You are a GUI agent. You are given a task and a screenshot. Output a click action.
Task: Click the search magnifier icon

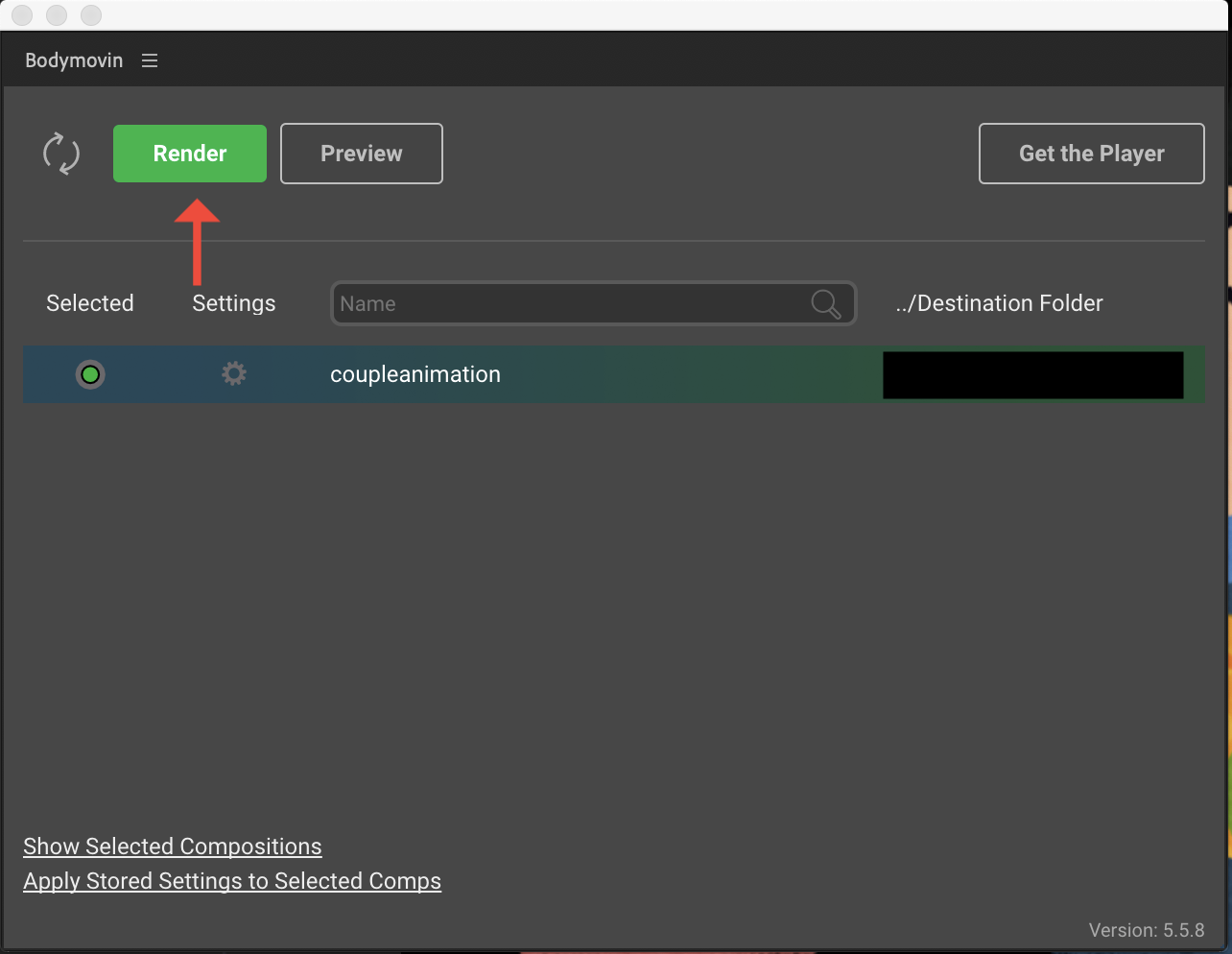(825, 303)
